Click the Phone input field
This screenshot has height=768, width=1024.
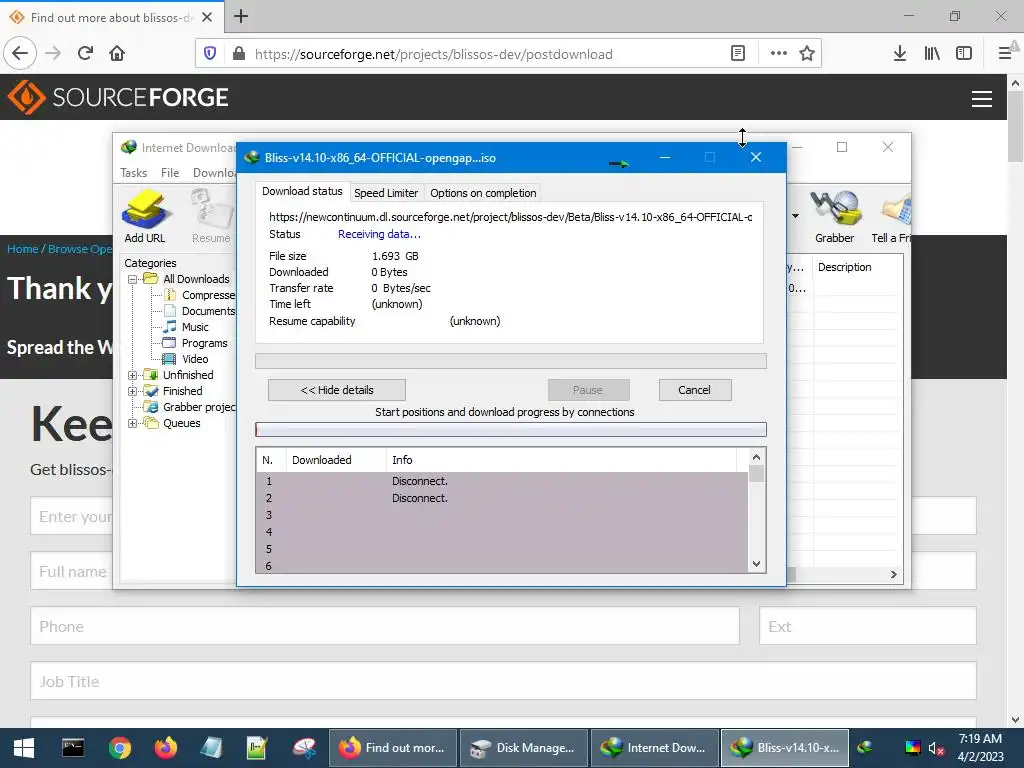coord(385,626)
